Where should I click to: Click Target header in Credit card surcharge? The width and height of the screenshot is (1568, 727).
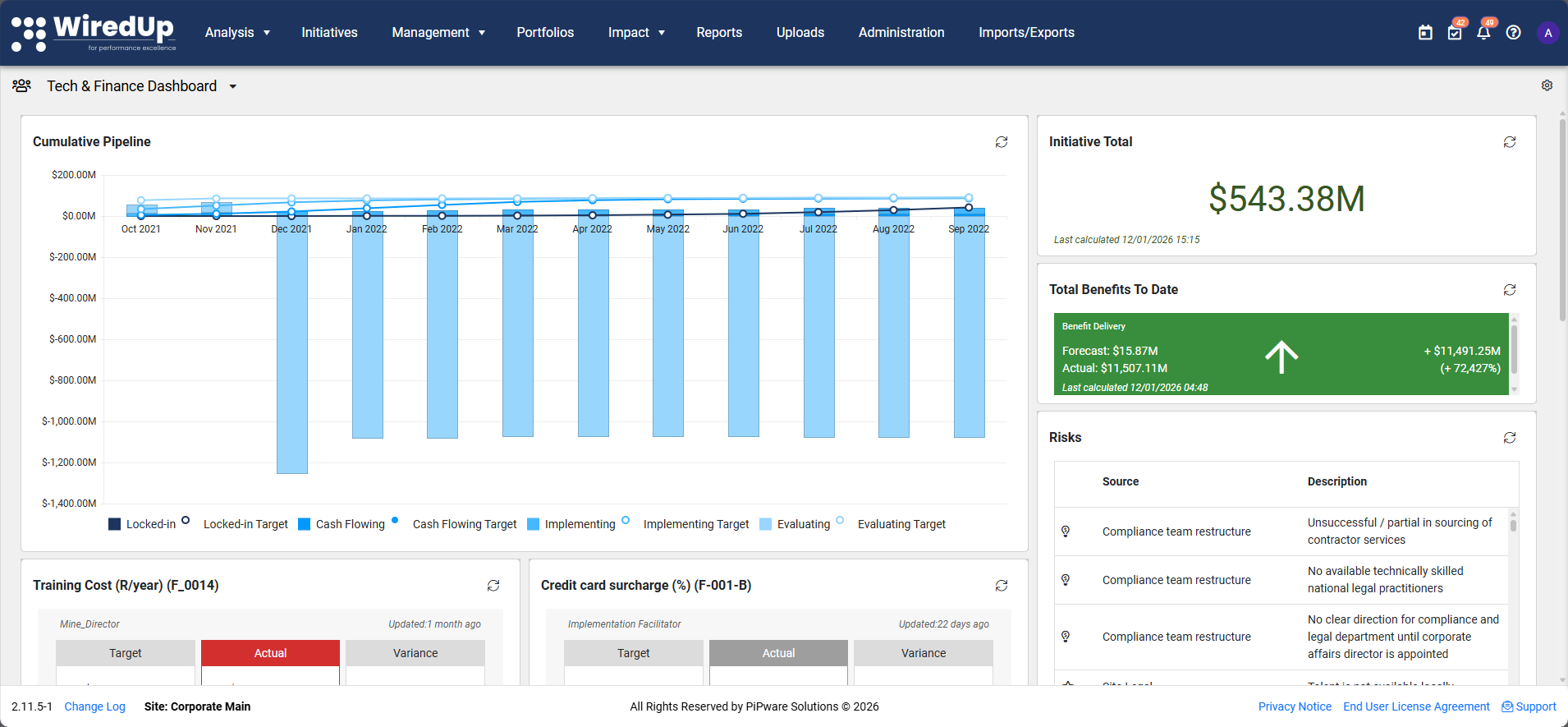coord(633,653)
